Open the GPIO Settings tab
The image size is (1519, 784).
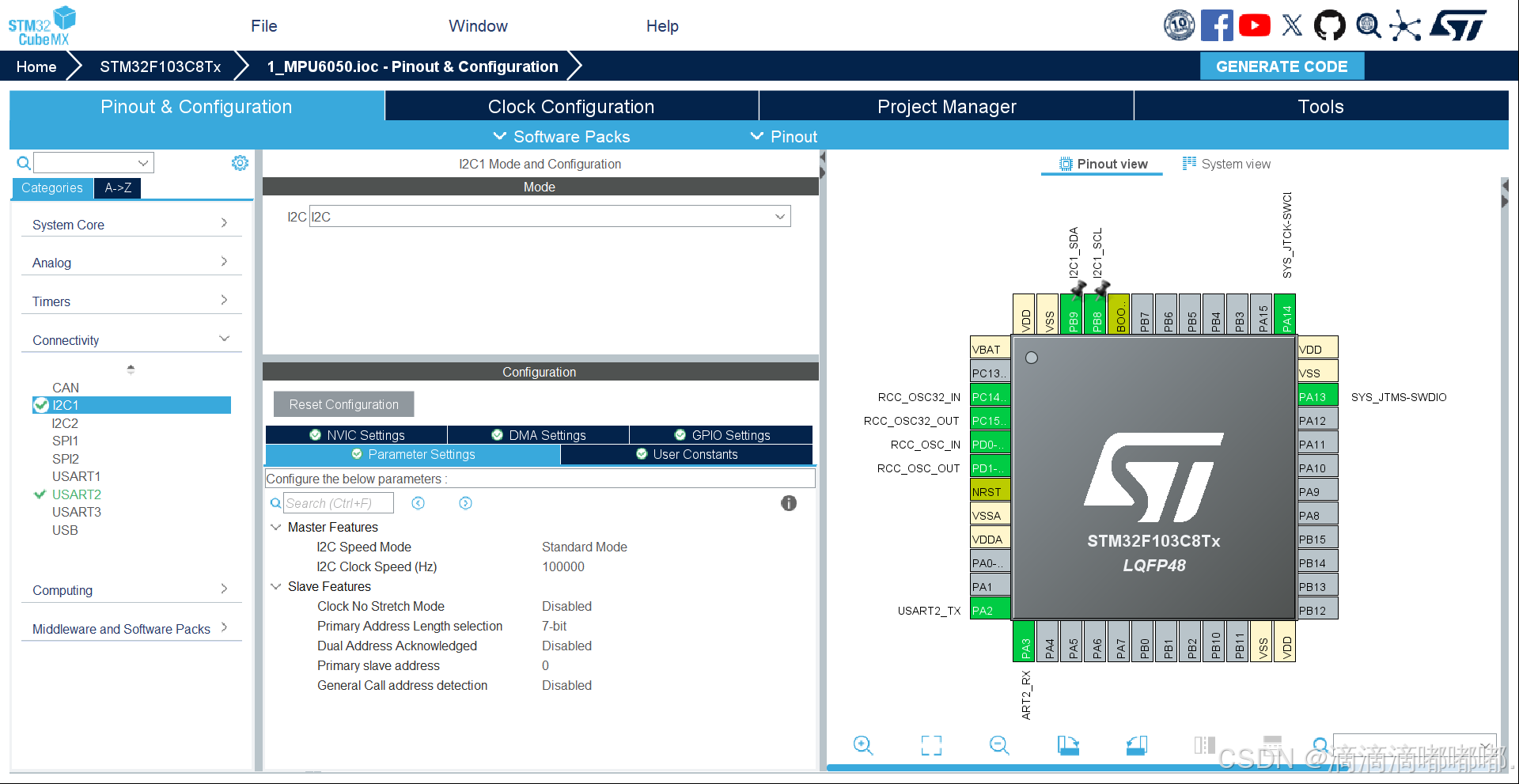click(x=722, y=435)
